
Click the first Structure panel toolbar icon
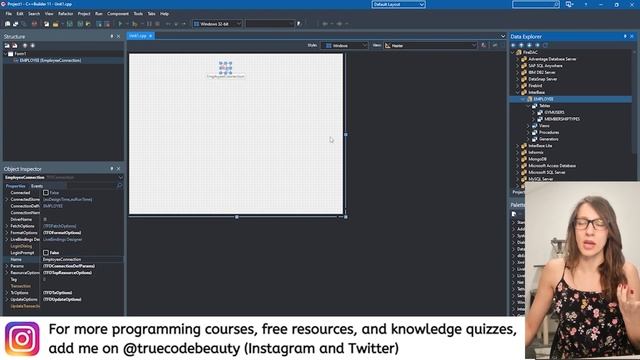click(x=7, y=46)
